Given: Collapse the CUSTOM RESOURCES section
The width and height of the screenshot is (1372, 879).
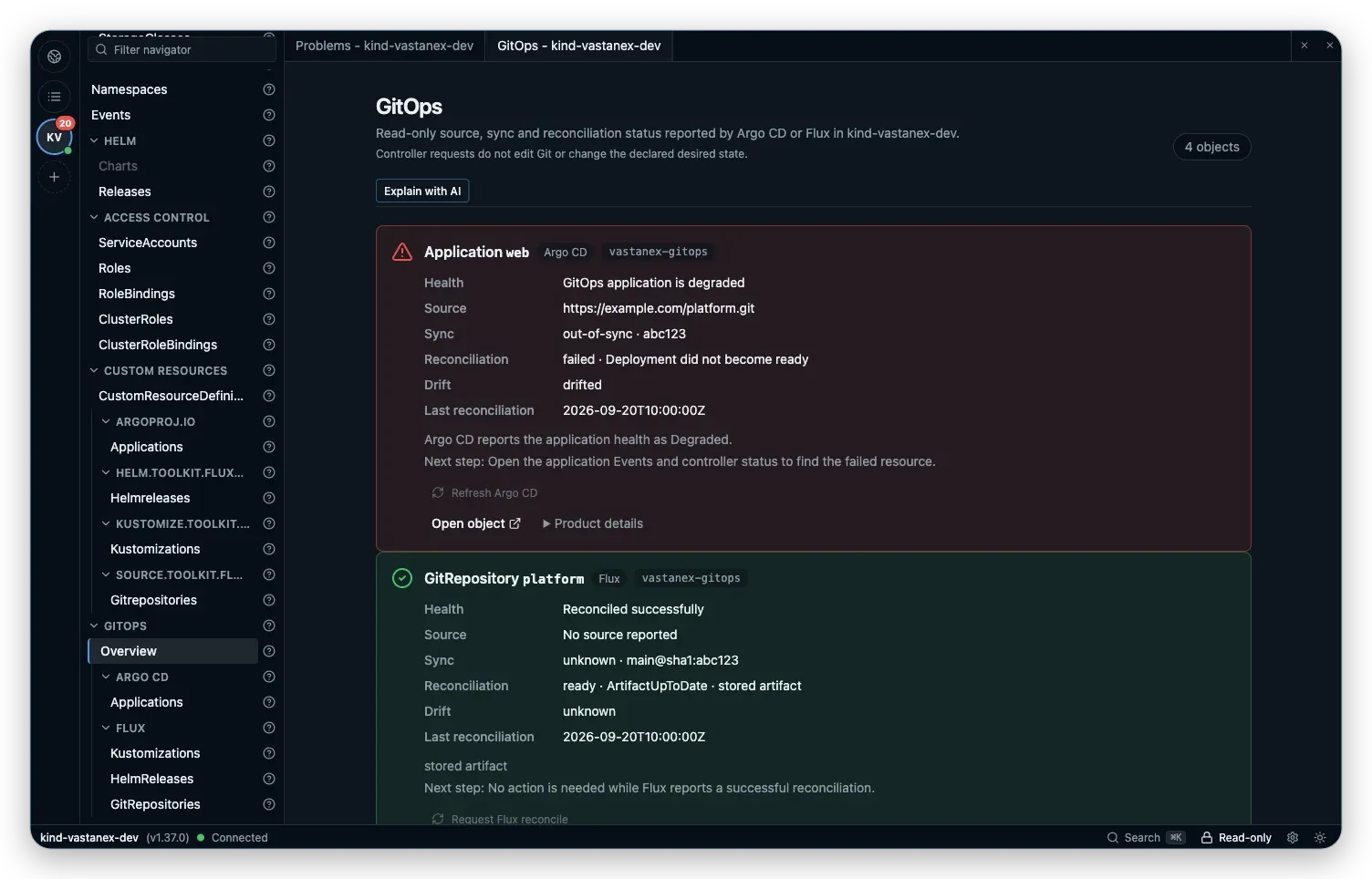Looking at the screenshot, I should click(x=94, y=370).
